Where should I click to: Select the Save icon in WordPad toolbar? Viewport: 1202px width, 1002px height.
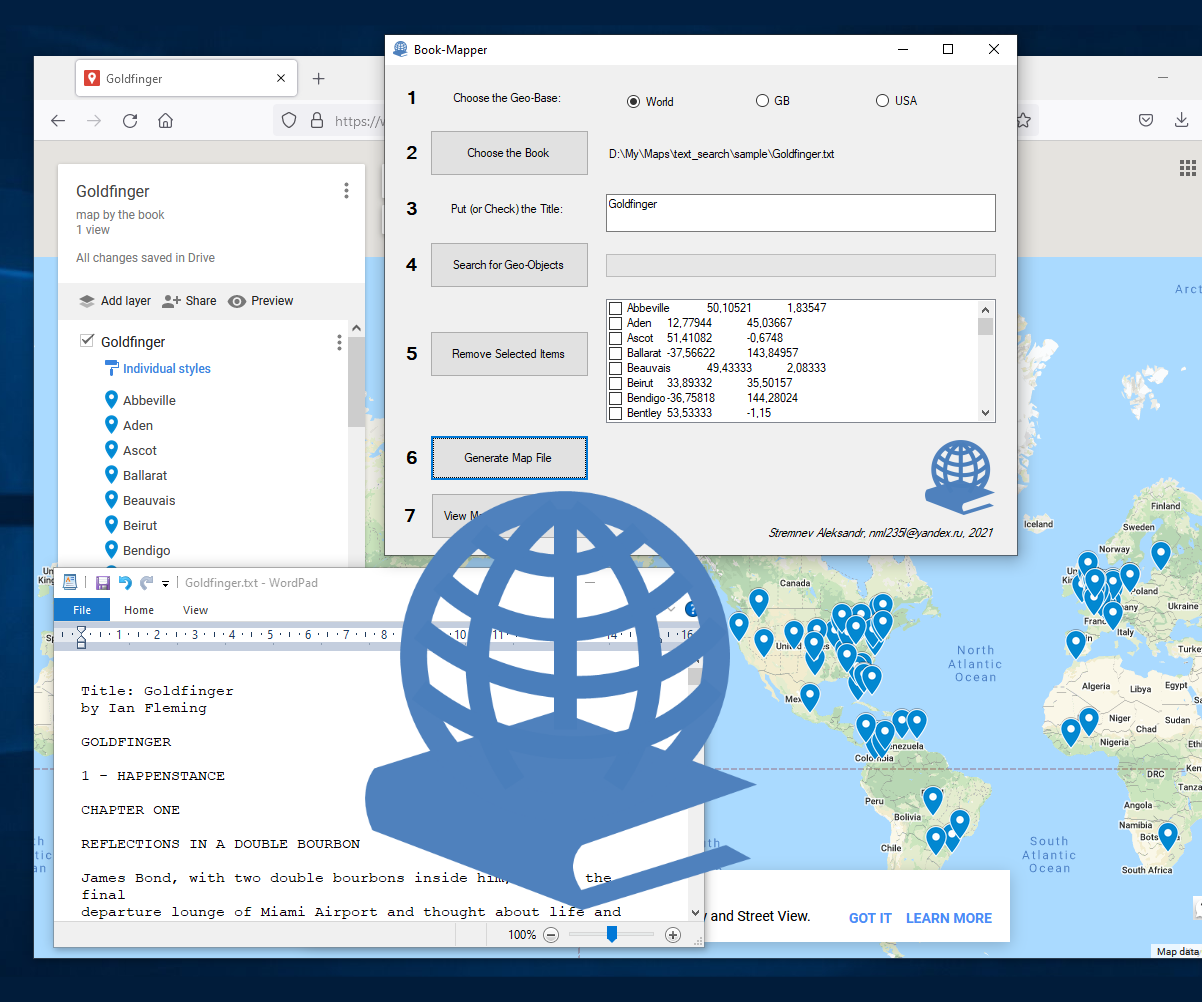pos(103,581)
